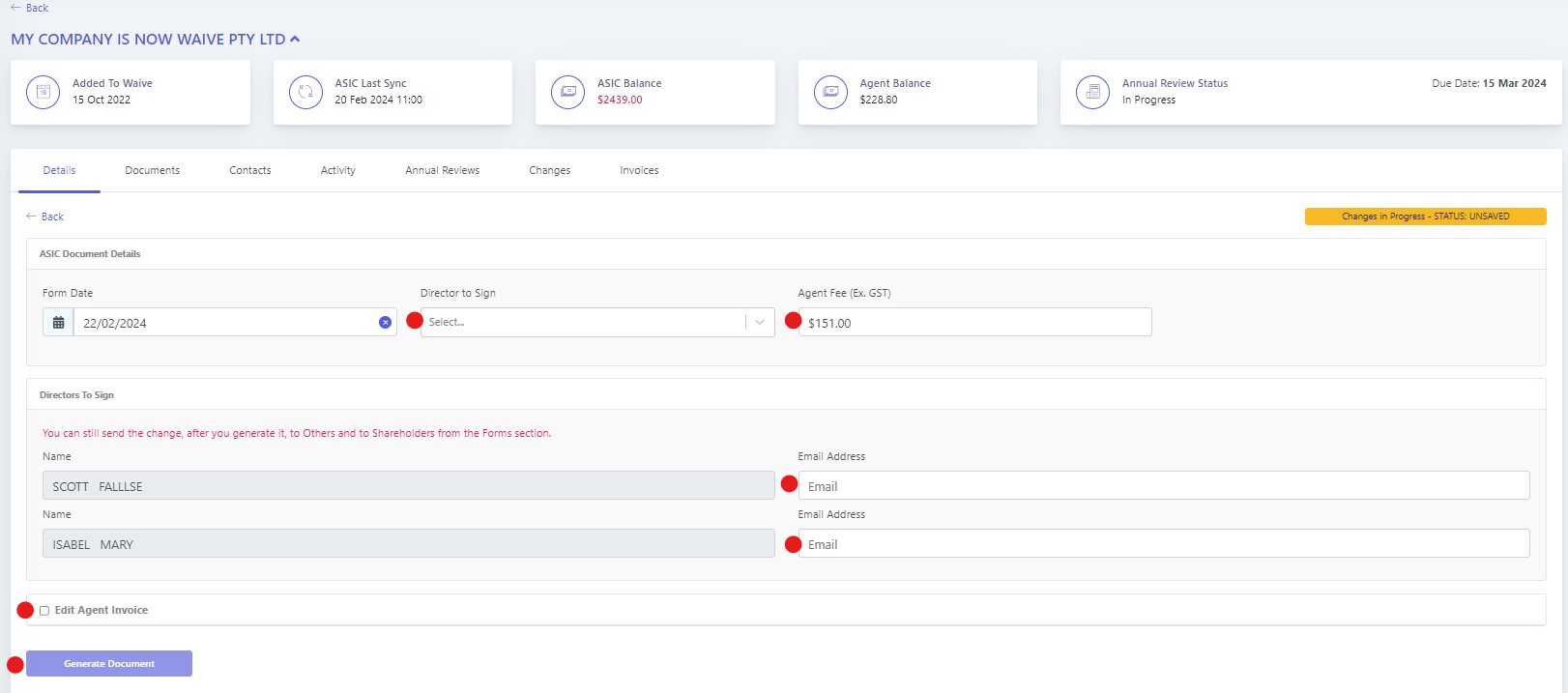Click the ASIC Balance money icon
This screenshot has width=1568, height=693.
(x=567, y=92)
